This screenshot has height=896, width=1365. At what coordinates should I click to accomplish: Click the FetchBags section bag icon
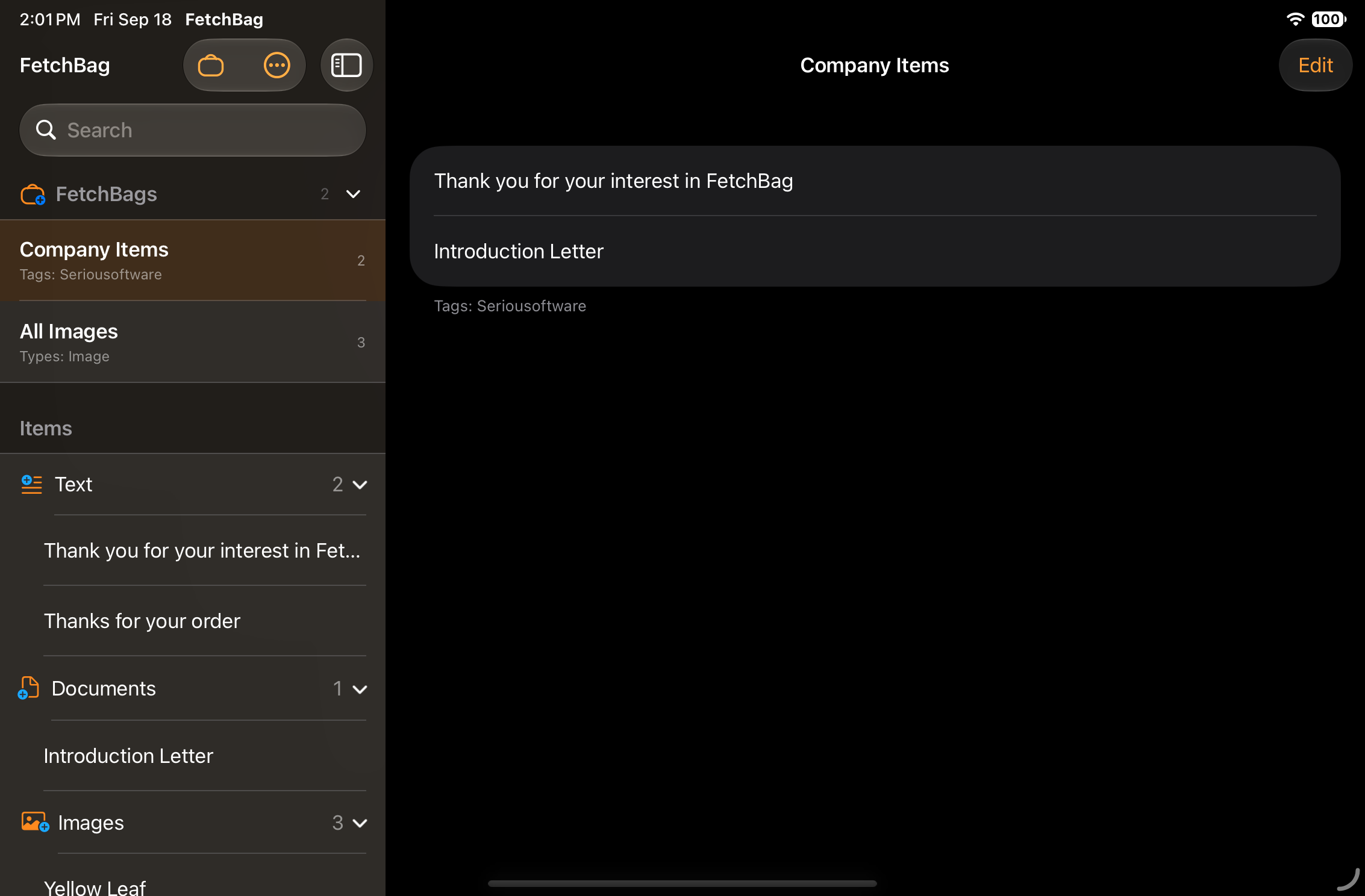pyautogui.click(x=33, y=194)
